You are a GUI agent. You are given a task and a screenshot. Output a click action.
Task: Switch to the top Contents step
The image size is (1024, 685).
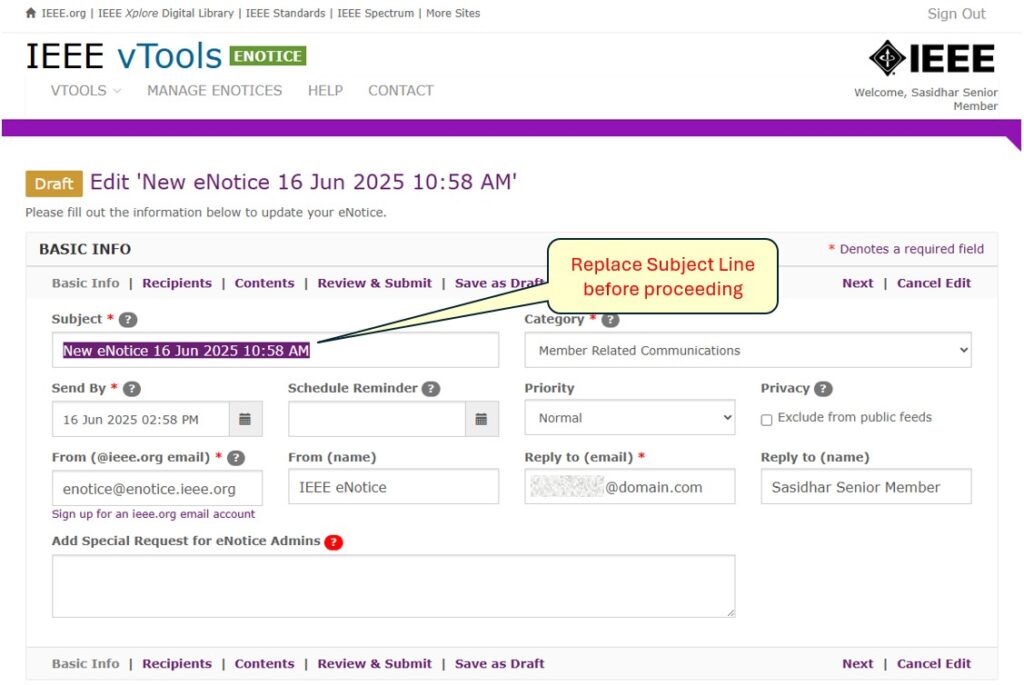point(264,283)
